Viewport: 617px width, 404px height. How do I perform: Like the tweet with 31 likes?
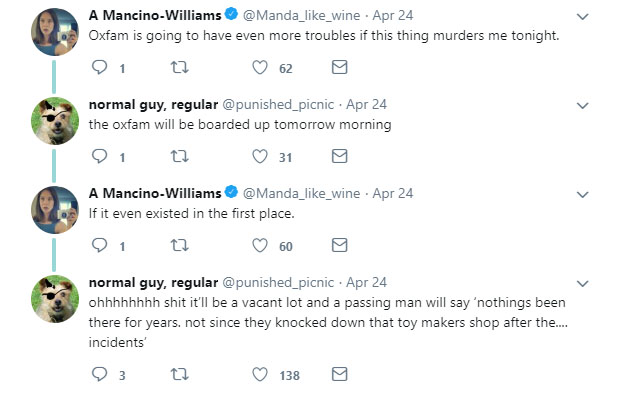pyautogui.click(x=261, y=156)
